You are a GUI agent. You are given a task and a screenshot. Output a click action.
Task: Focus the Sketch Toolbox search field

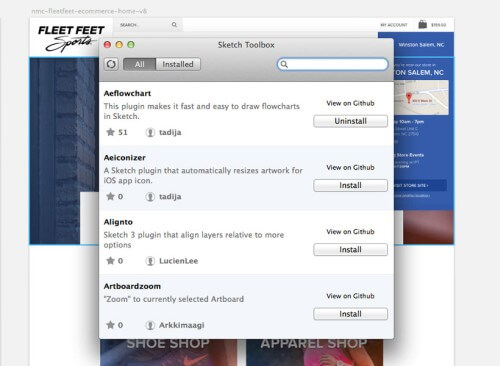333,64
